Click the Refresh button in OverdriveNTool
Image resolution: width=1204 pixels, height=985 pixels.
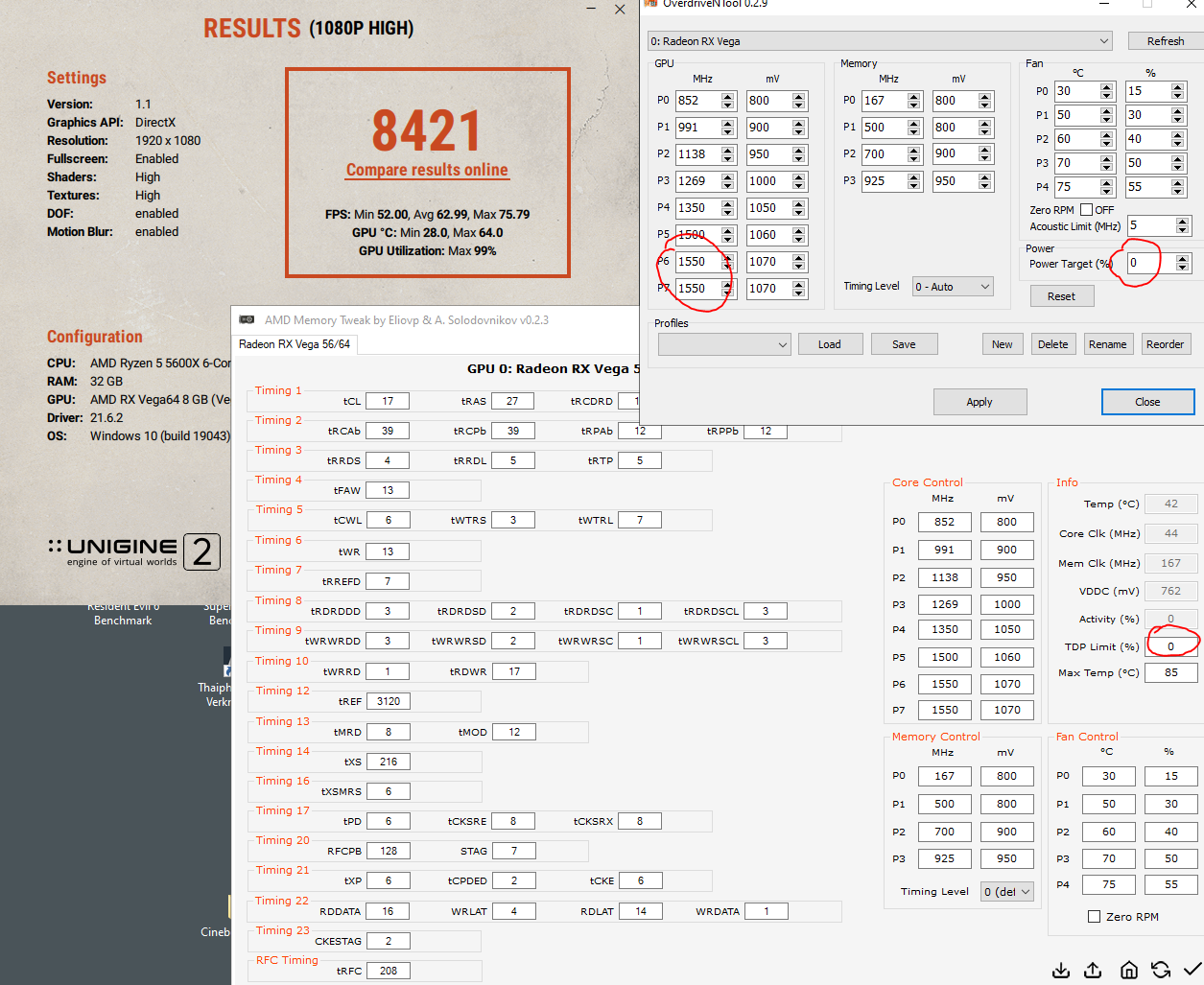pos(1165,41)
